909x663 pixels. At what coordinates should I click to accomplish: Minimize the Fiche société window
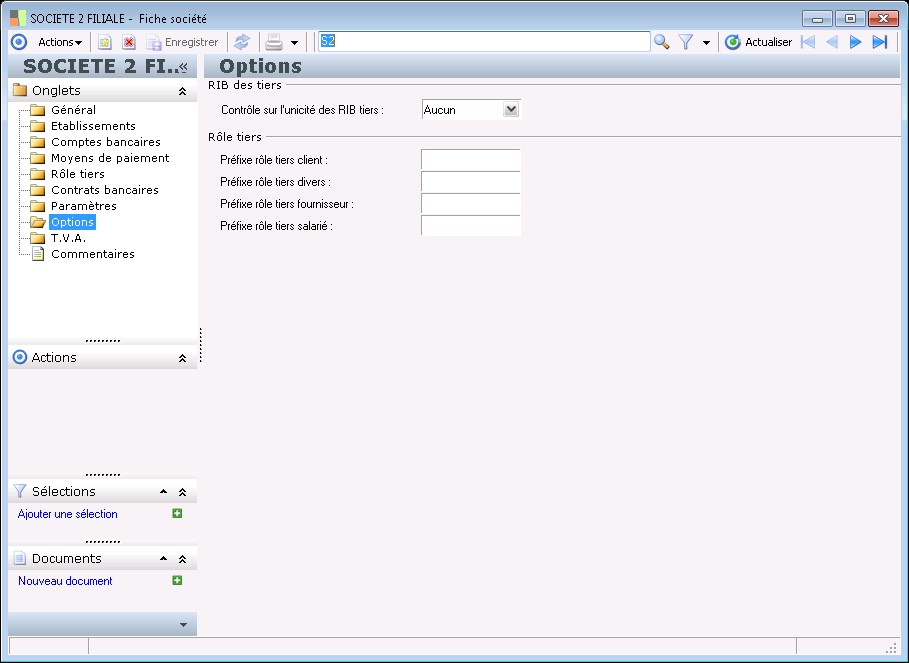[x=817, y=19]
